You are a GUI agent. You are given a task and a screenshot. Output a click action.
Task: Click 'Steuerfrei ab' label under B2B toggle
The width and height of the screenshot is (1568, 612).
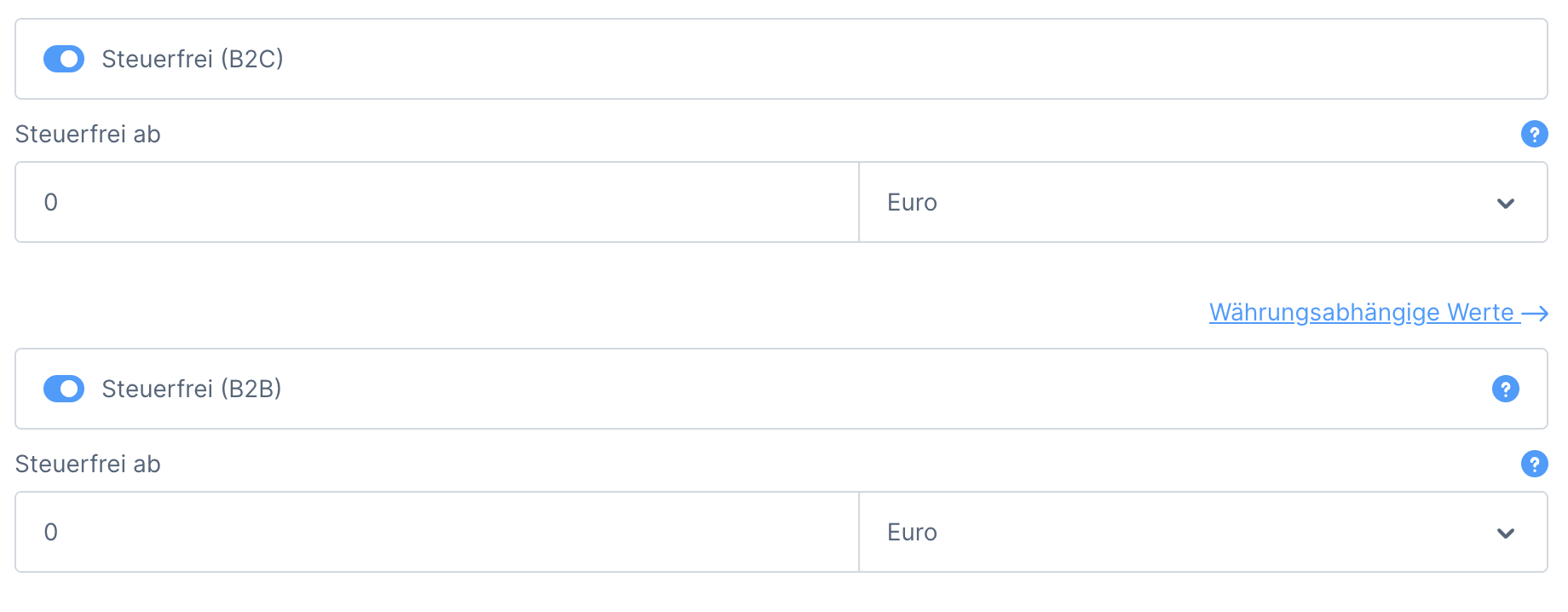tap(88, 465)
